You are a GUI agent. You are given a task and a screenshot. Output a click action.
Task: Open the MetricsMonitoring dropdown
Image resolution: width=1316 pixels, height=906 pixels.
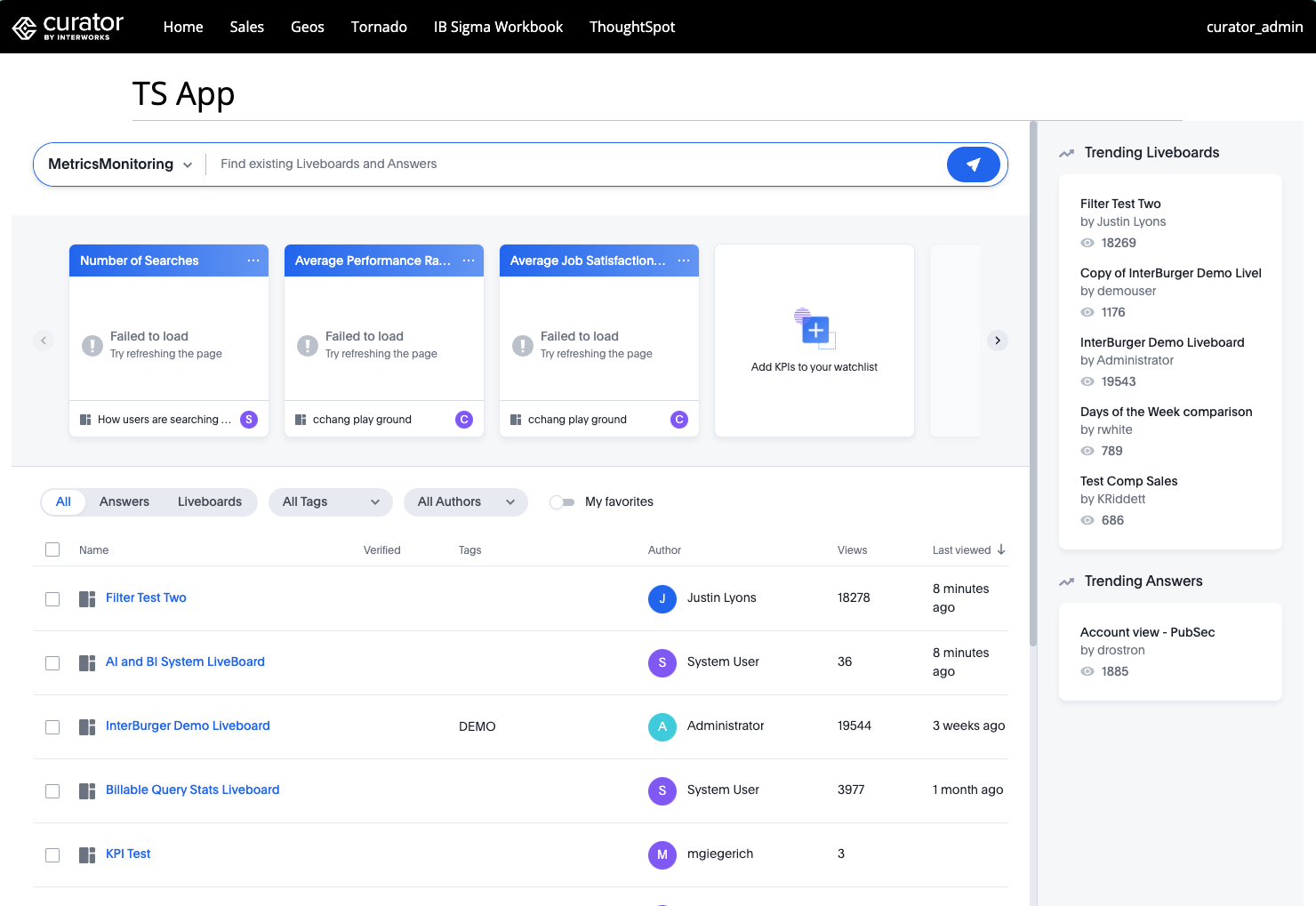tap(120, 164)
